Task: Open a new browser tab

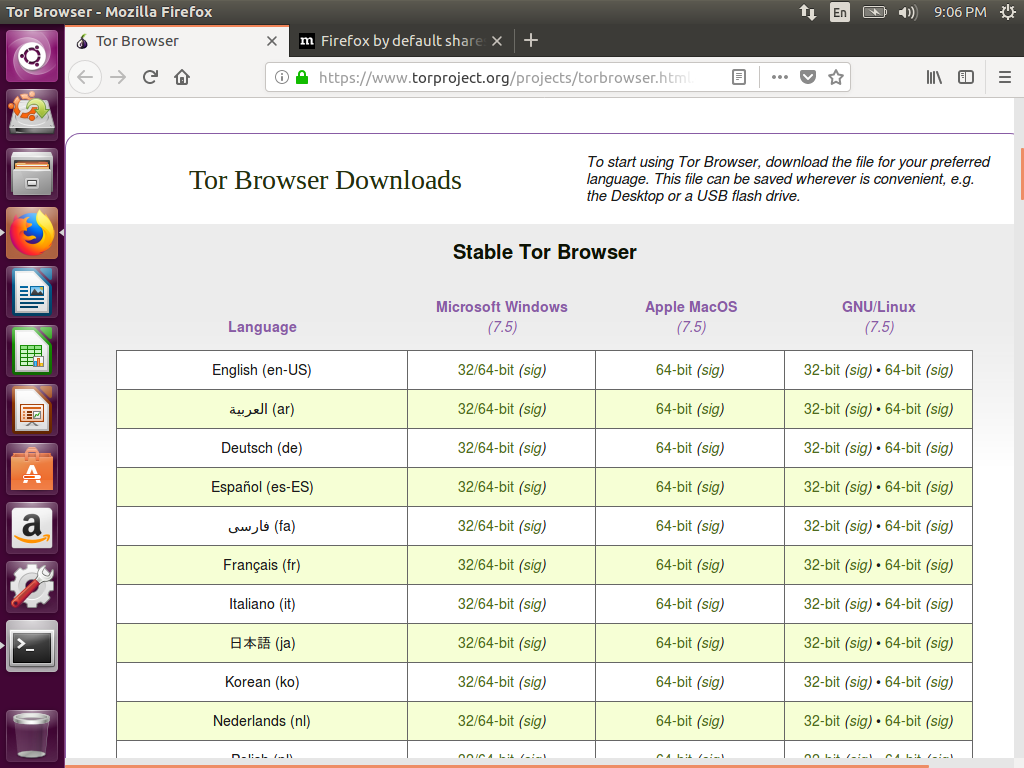Action: pyautogui.click(x=530, y=41)
